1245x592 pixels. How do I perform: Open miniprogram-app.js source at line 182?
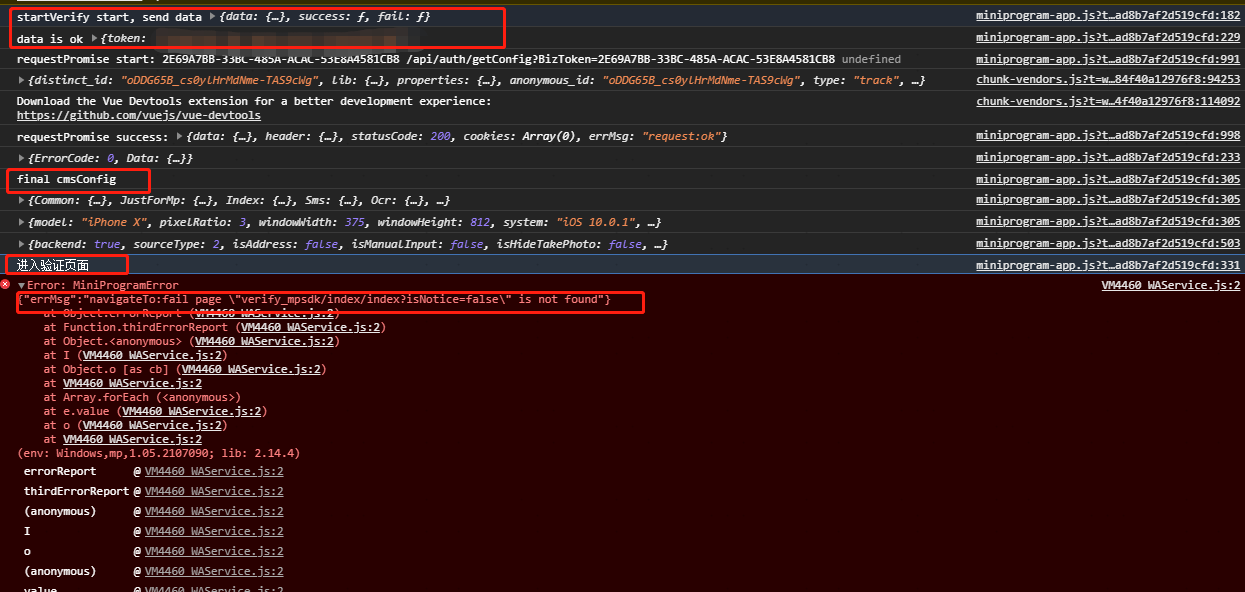(1107, 15)
